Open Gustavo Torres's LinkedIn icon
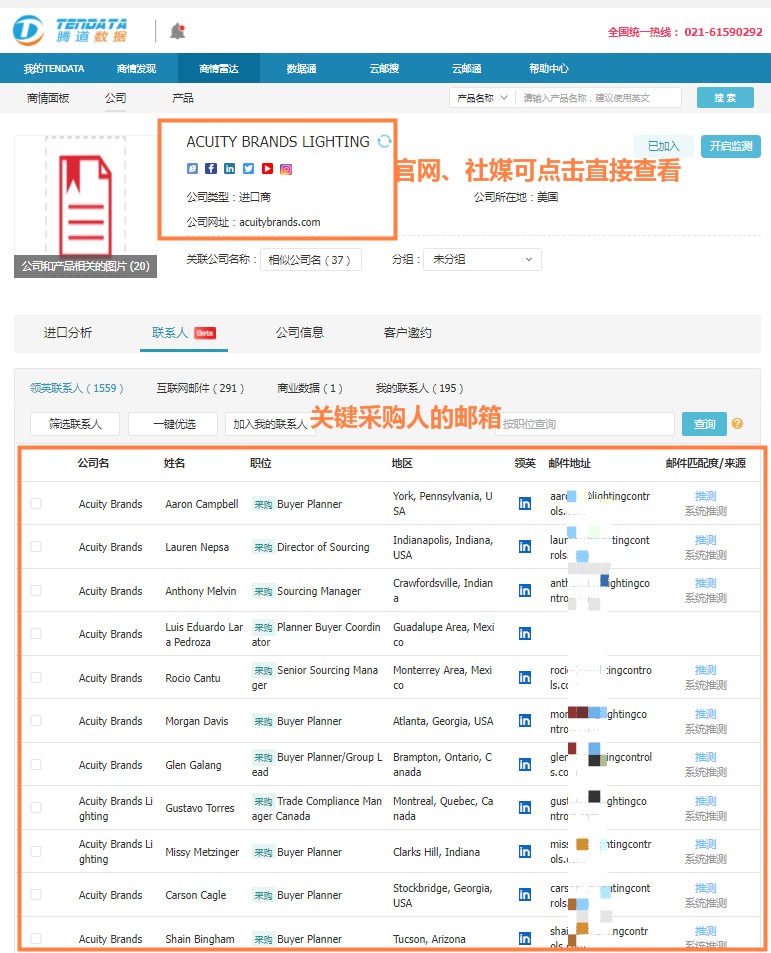771x953 pixels. click(x=525, y=807)
